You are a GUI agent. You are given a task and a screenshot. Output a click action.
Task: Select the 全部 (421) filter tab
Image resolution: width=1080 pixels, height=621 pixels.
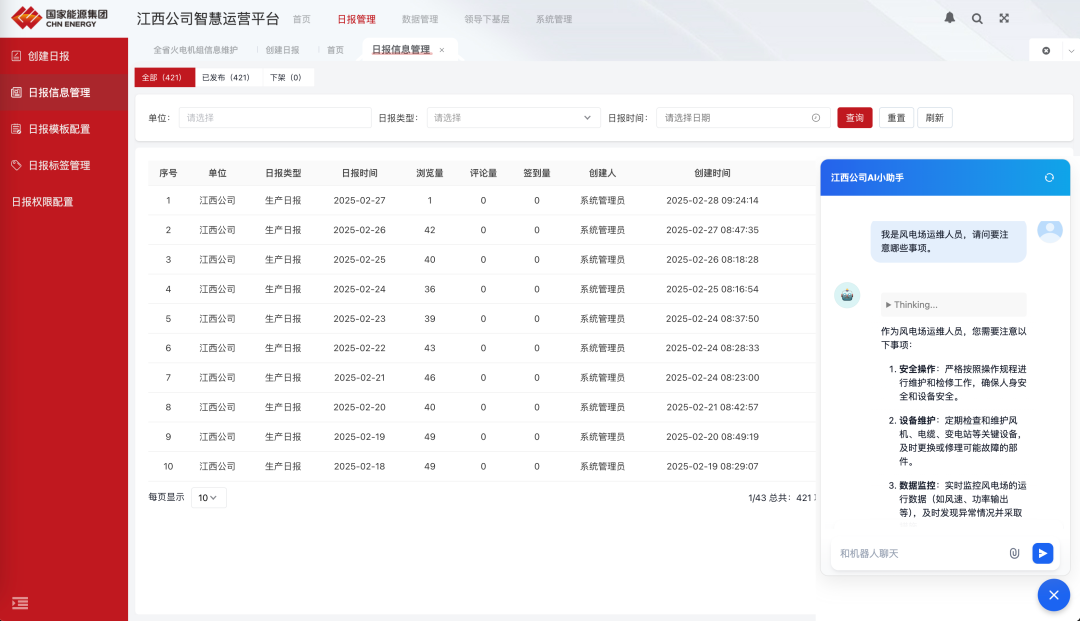pos(165,78)
